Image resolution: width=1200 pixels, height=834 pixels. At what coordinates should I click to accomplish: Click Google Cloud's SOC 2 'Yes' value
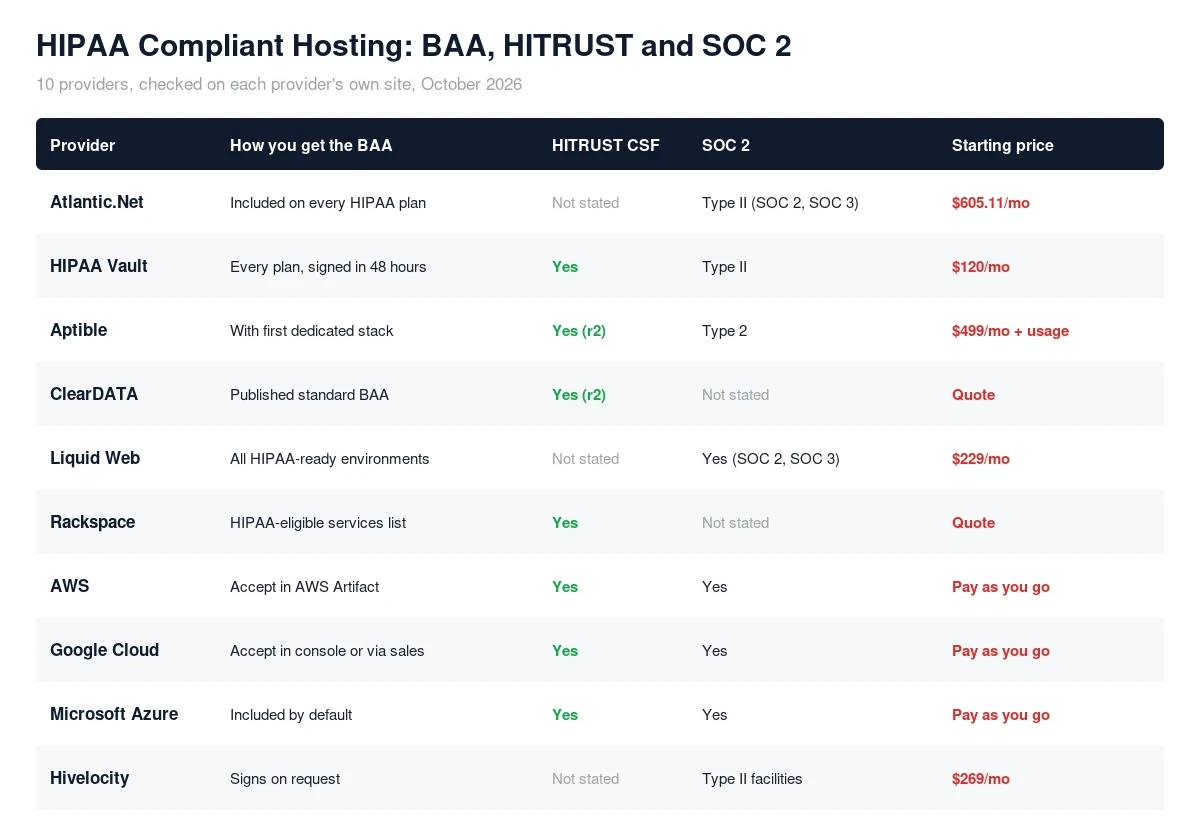(715, 651)
